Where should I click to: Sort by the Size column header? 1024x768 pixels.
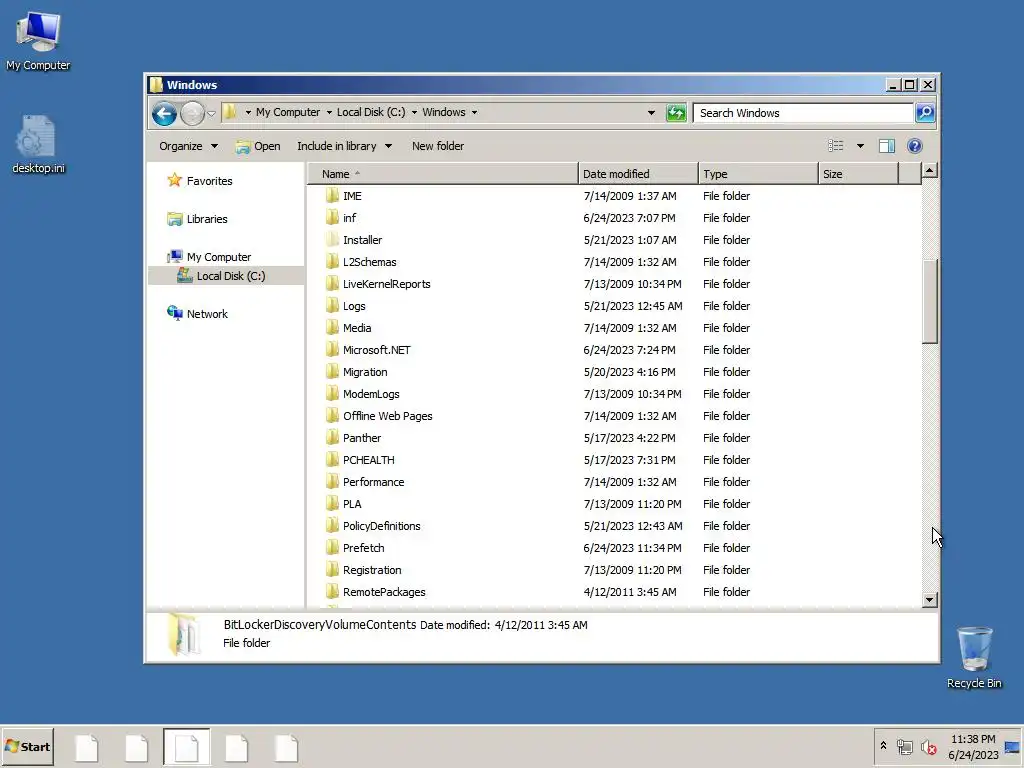point(858,174)
